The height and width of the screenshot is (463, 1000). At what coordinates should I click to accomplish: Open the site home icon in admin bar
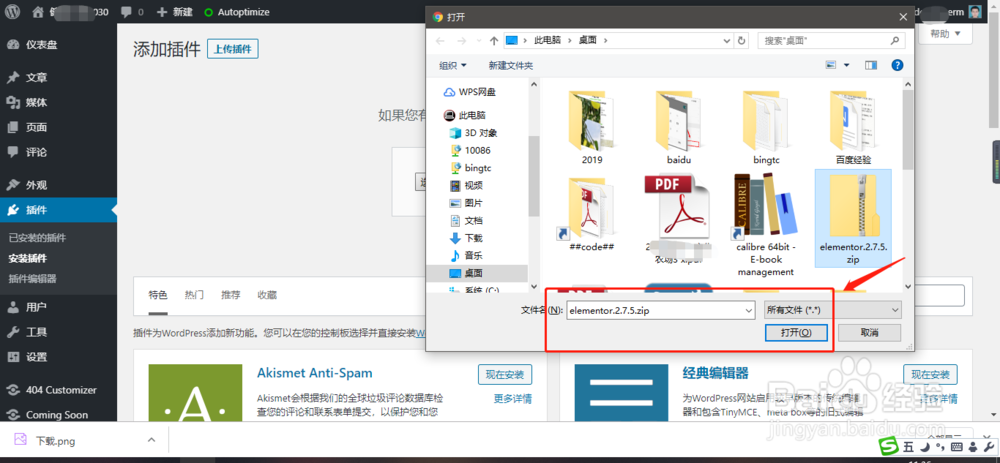pyautogui.click(x=38, y=11)
